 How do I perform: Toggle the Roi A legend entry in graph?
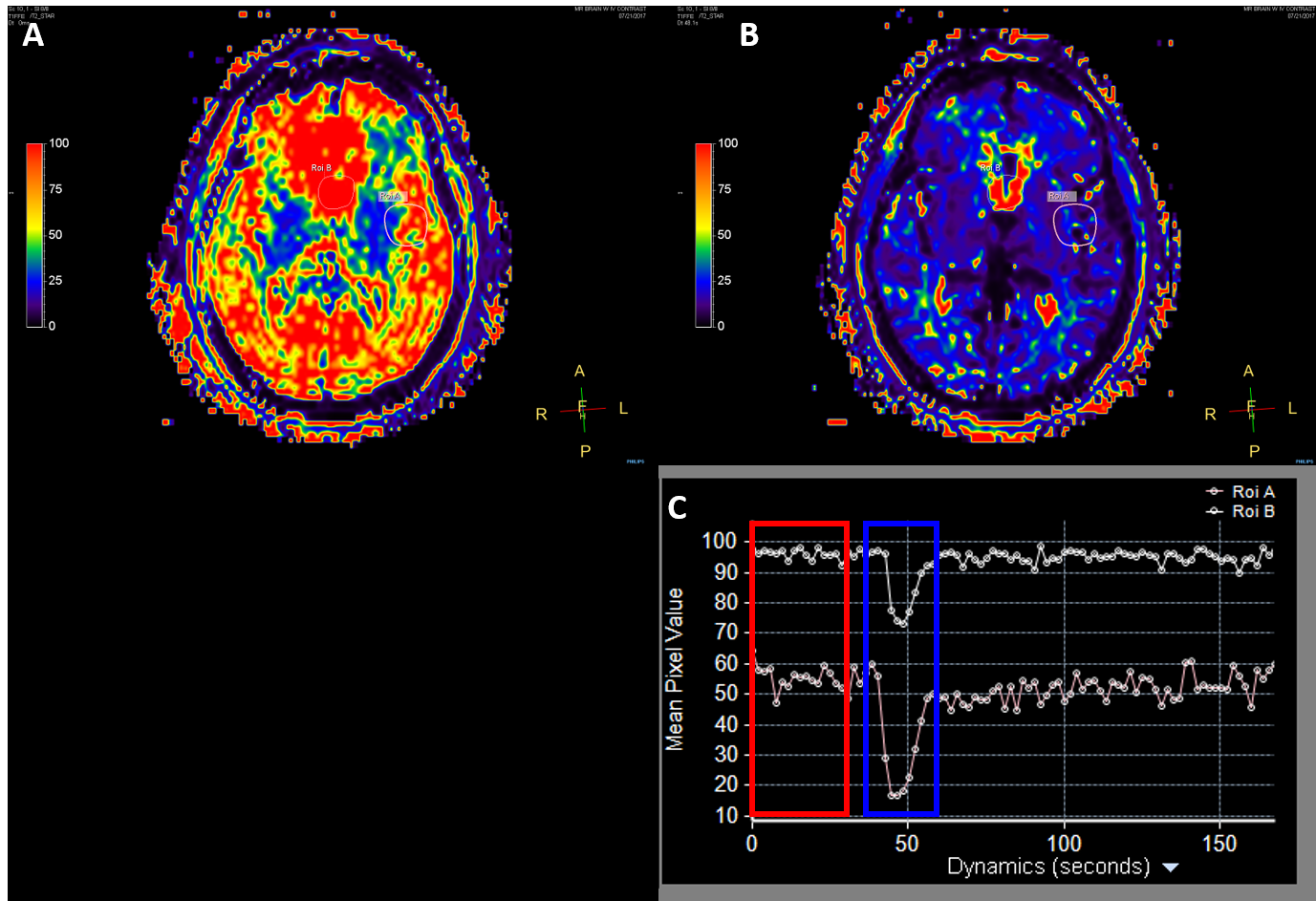(x=1241, y=492)
